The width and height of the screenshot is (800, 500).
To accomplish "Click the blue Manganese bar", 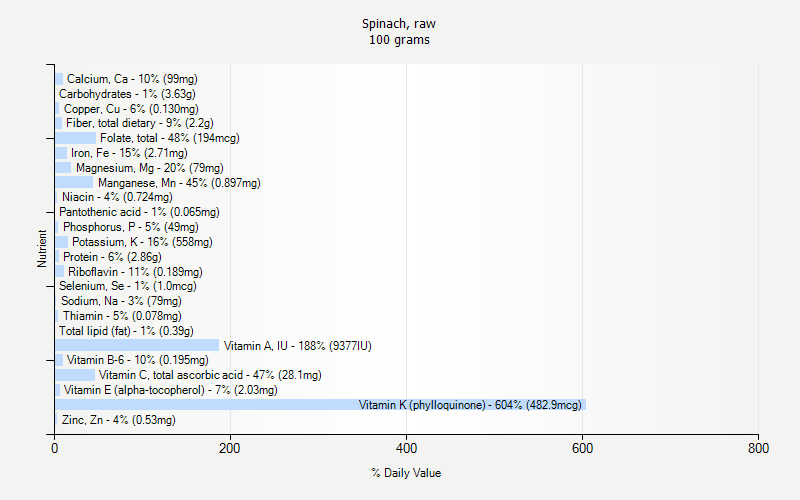I will pyautogui.click(x=74, y=182).
